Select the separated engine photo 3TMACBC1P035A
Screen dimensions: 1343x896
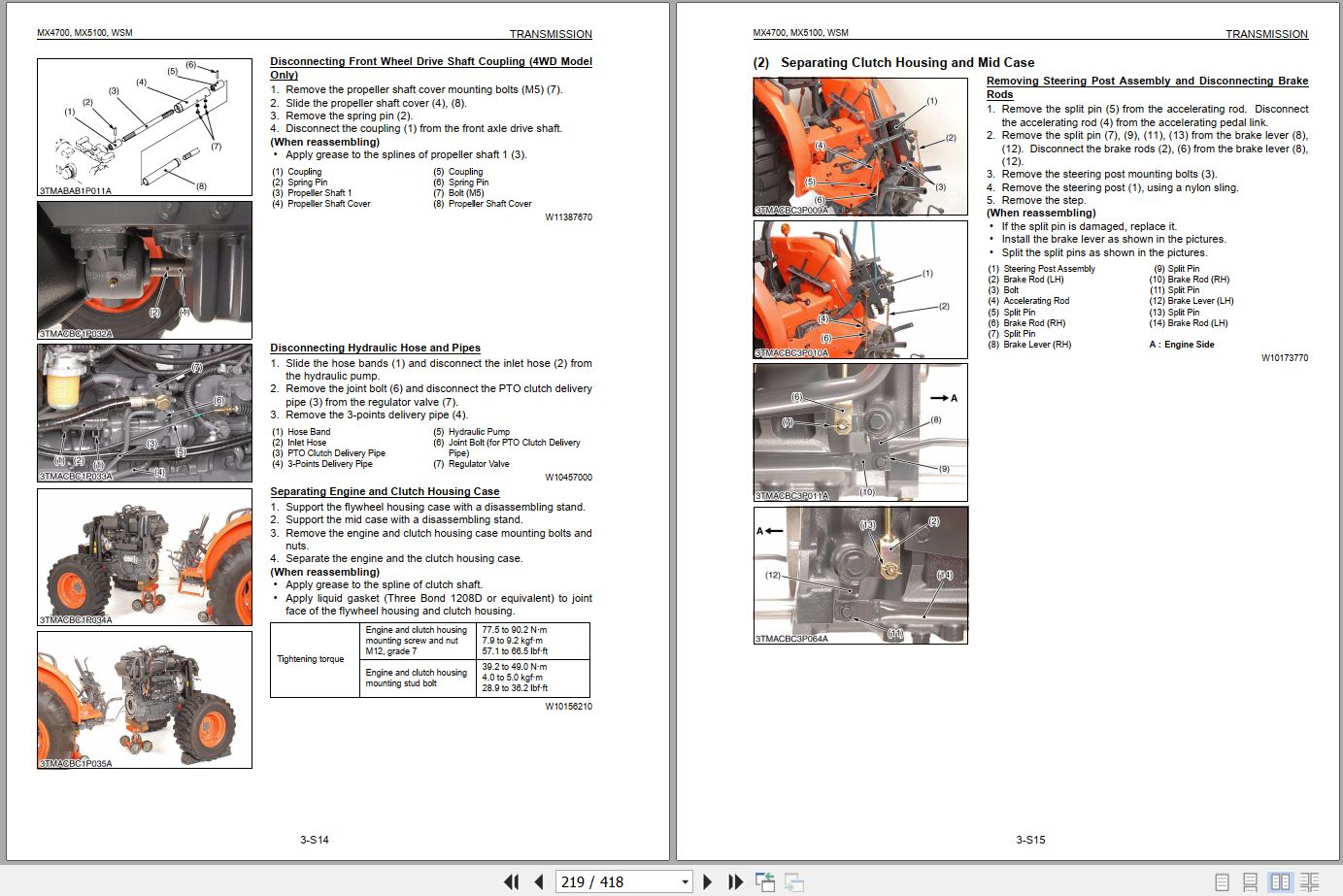coord(145,700)
